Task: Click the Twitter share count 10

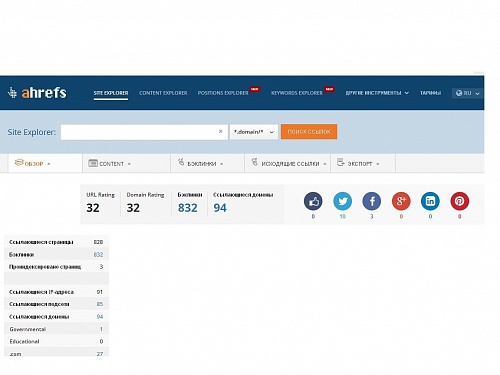Action: [342, 216]
